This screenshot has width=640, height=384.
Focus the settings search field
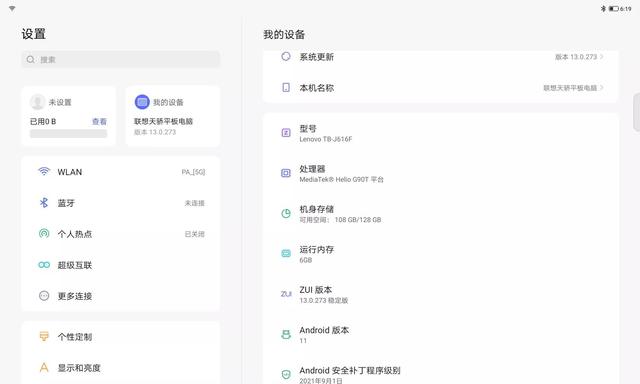click(121, 60)
